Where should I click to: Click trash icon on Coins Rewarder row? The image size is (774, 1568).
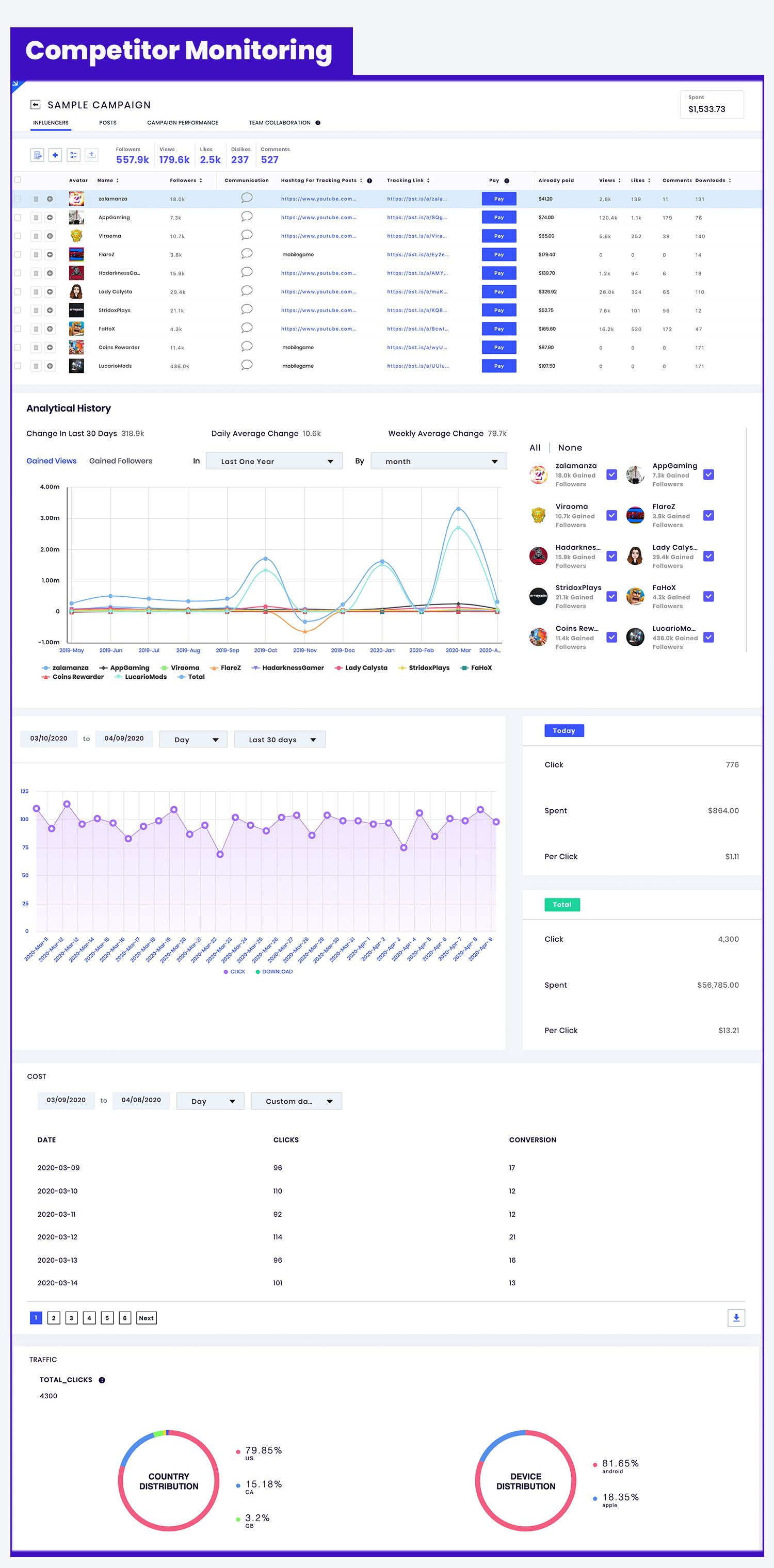(36, 348)
